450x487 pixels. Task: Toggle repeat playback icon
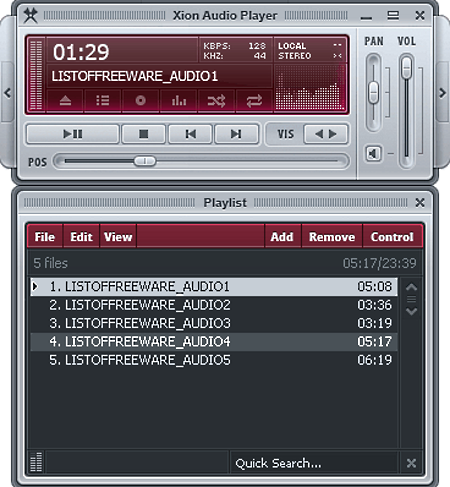[x=254, y=100]
